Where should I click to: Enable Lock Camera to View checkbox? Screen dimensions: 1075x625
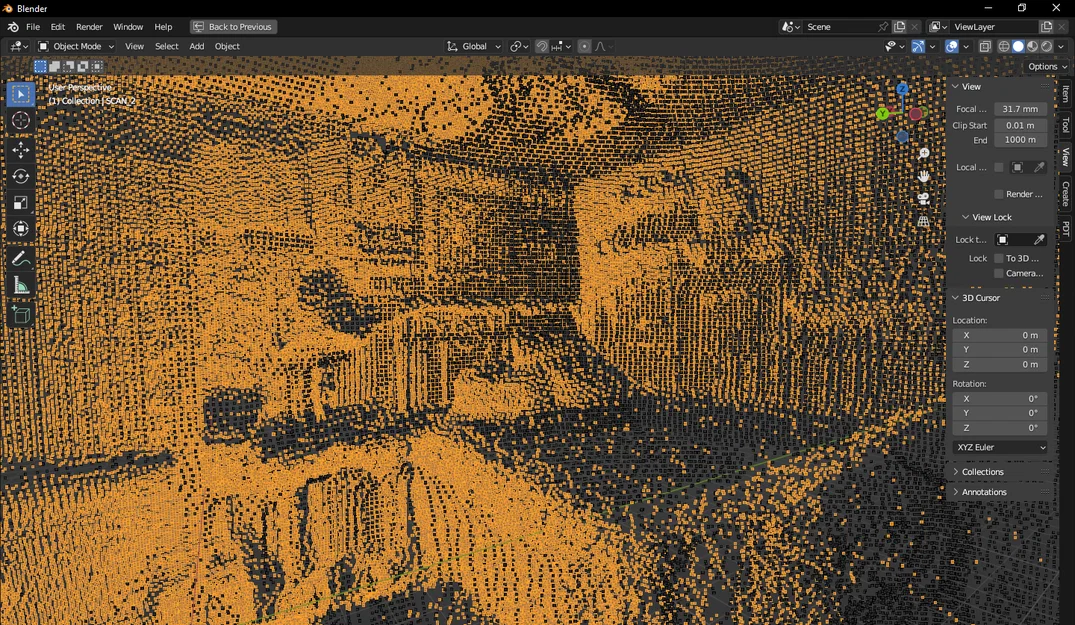pyautogui.click(x=999, y=273)
